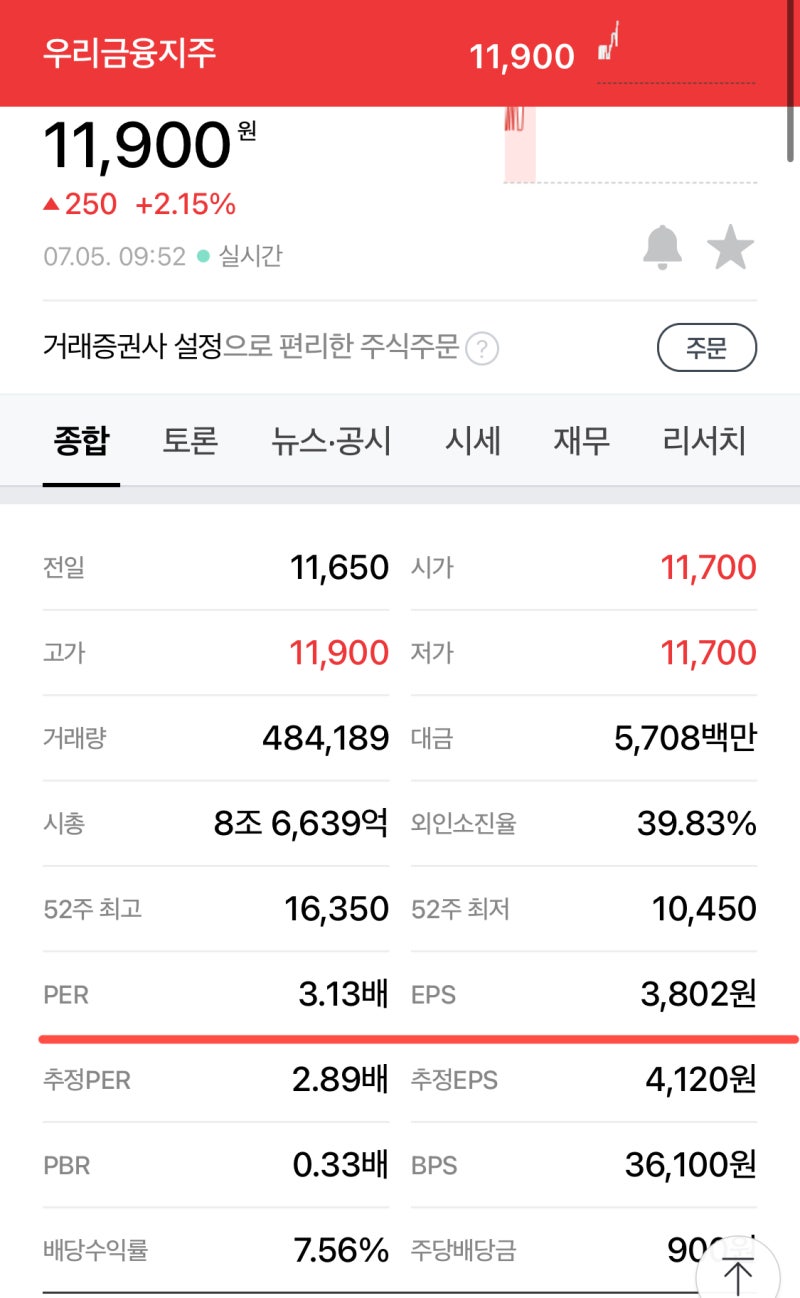This screenshot has width=800, height=1298.
Task: View the 재무 financials tab
Action: (581, 442)
